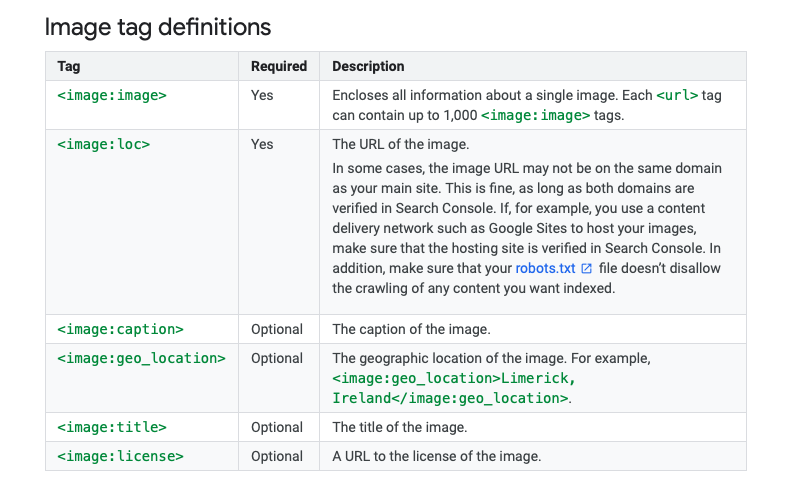Click the Required column header
The width and height of the screenshot is (789, 499).
[279, 66]
